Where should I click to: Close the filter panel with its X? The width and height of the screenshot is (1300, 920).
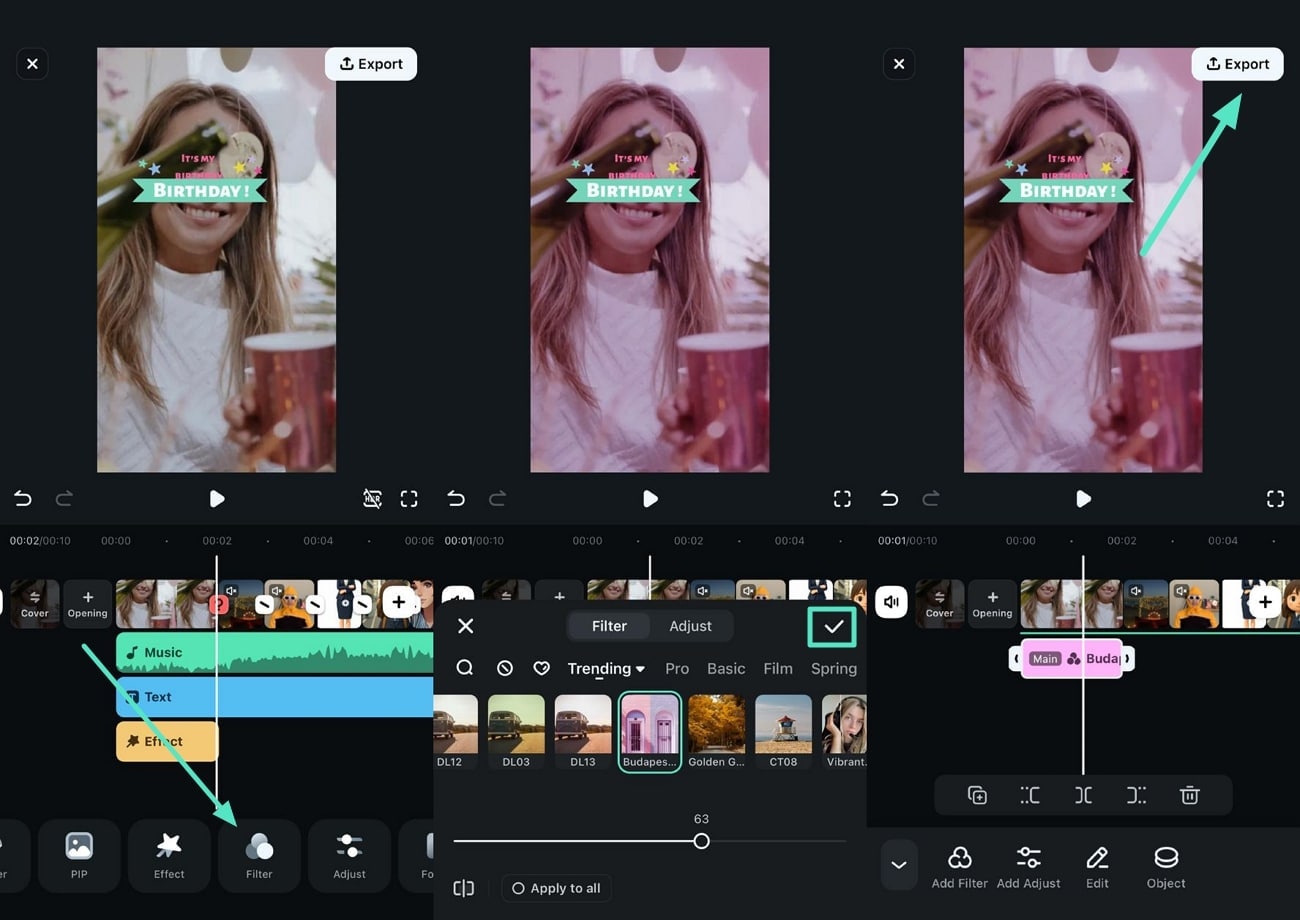465,626
